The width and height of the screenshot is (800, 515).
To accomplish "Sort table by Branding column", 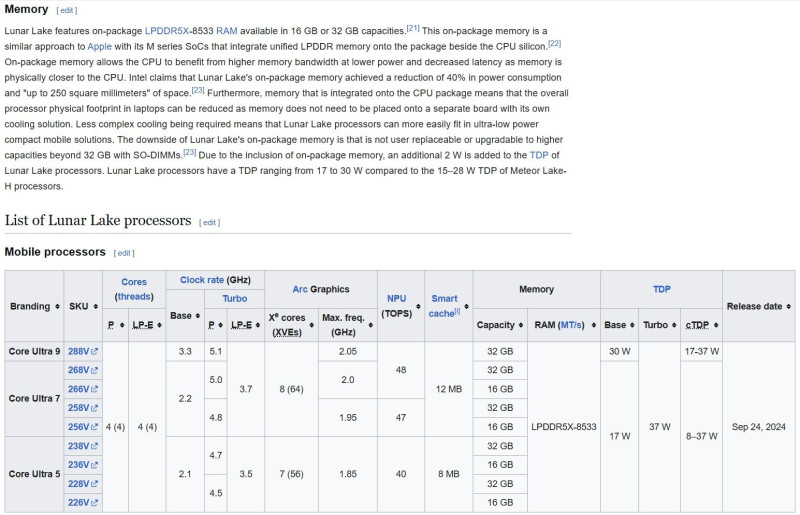I will pos(57,306).
